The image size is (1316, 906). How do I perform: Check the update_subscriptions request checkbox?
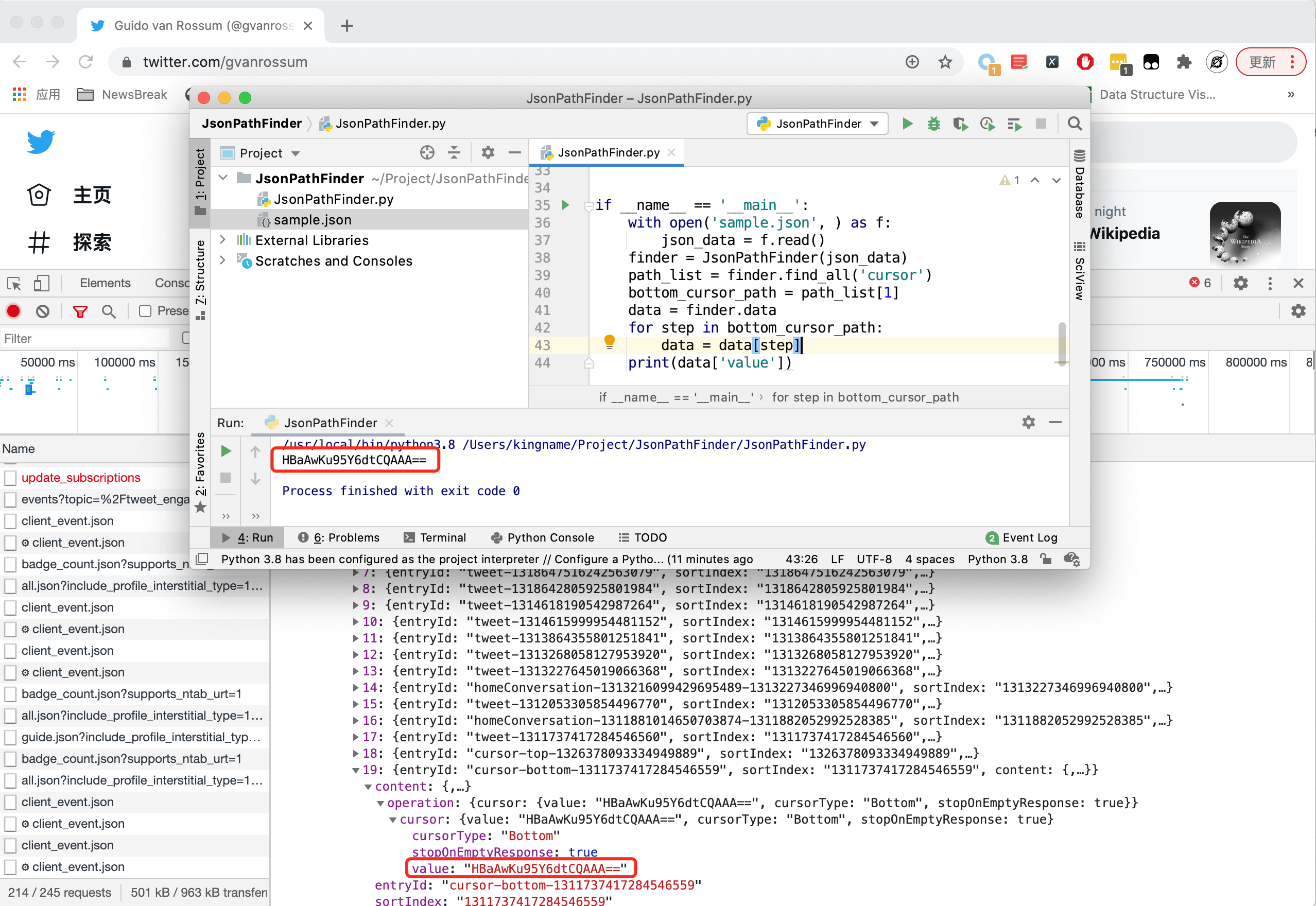click(10, 478)
